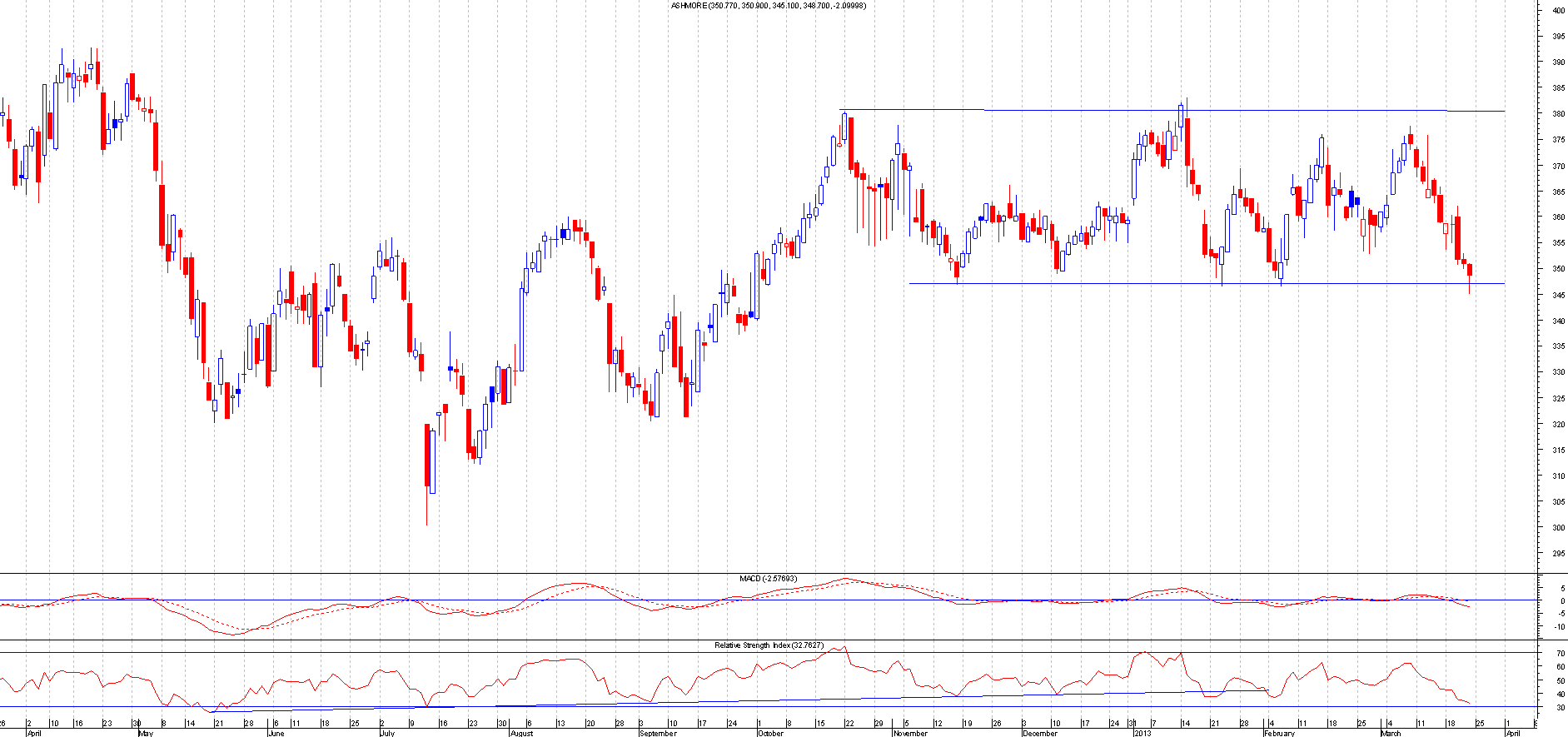Click the February label on the time axis
The height and width of the screenshot is (737, 1568).
tap(1279, 734)
